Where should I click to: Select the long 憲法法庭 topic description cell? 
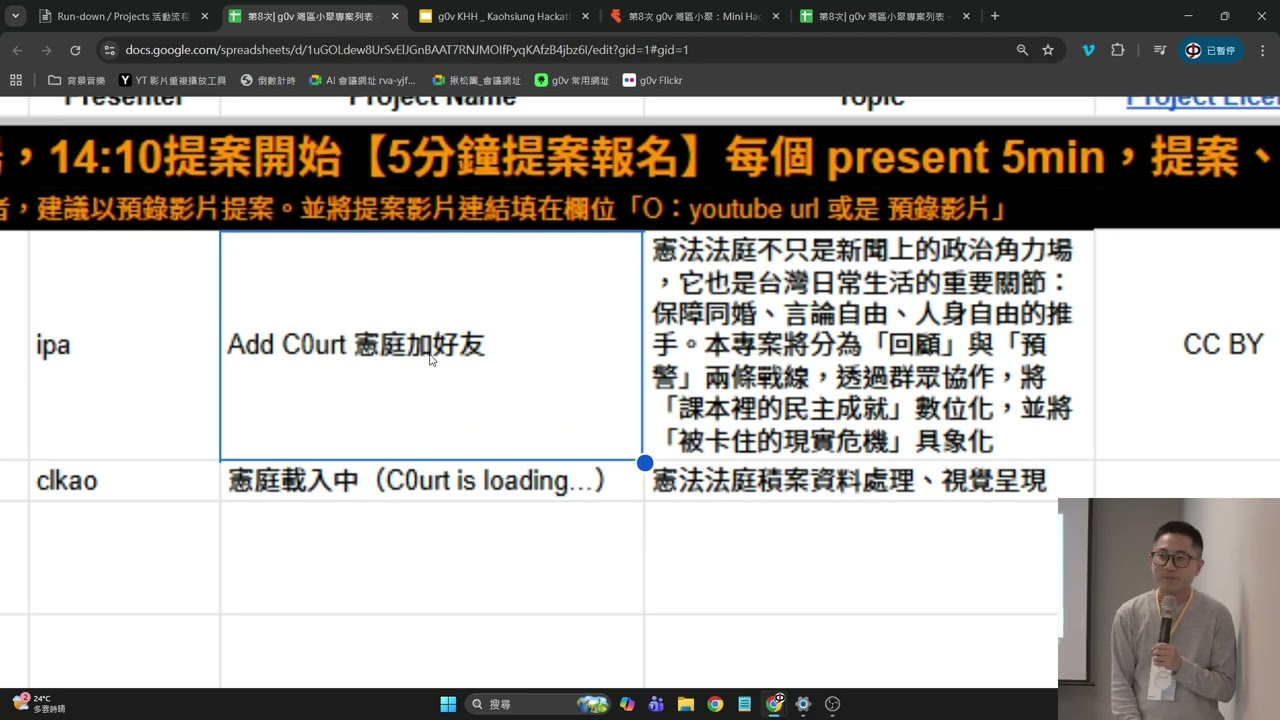point(869,345)
